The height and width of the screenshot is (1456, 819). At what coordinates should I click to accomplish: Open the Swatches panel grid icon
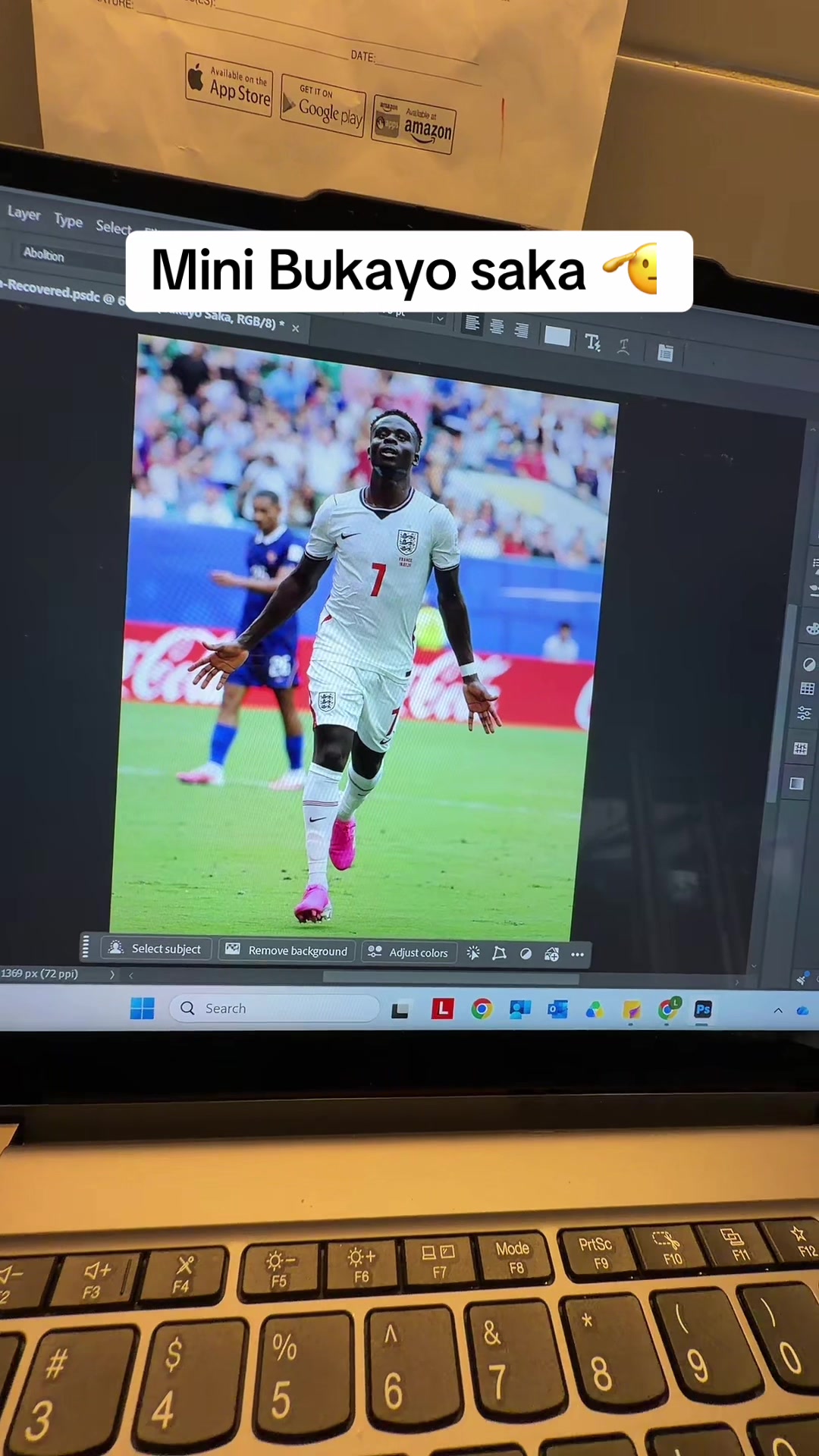tap(807, 689)
